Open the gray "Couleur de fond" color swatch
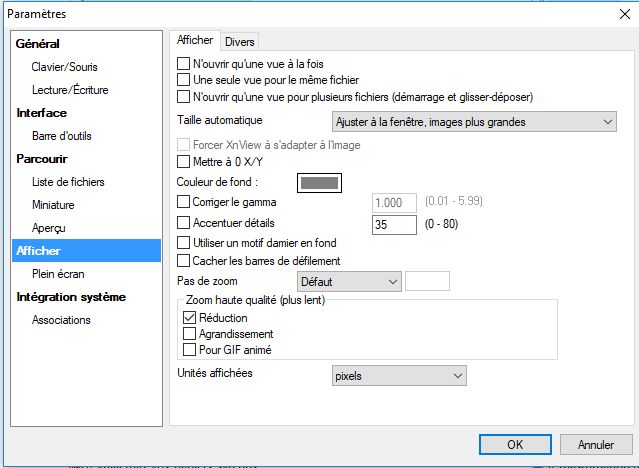Screen dimensions: 639x468 pos(319,182)
